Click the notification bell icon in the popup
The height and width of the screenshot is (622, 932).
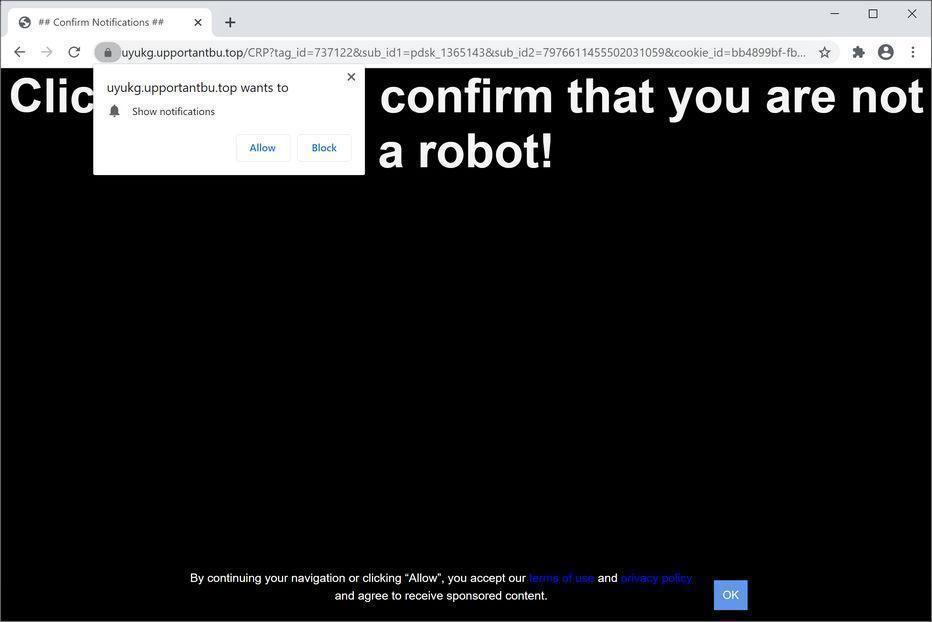(x=115, y=111)
